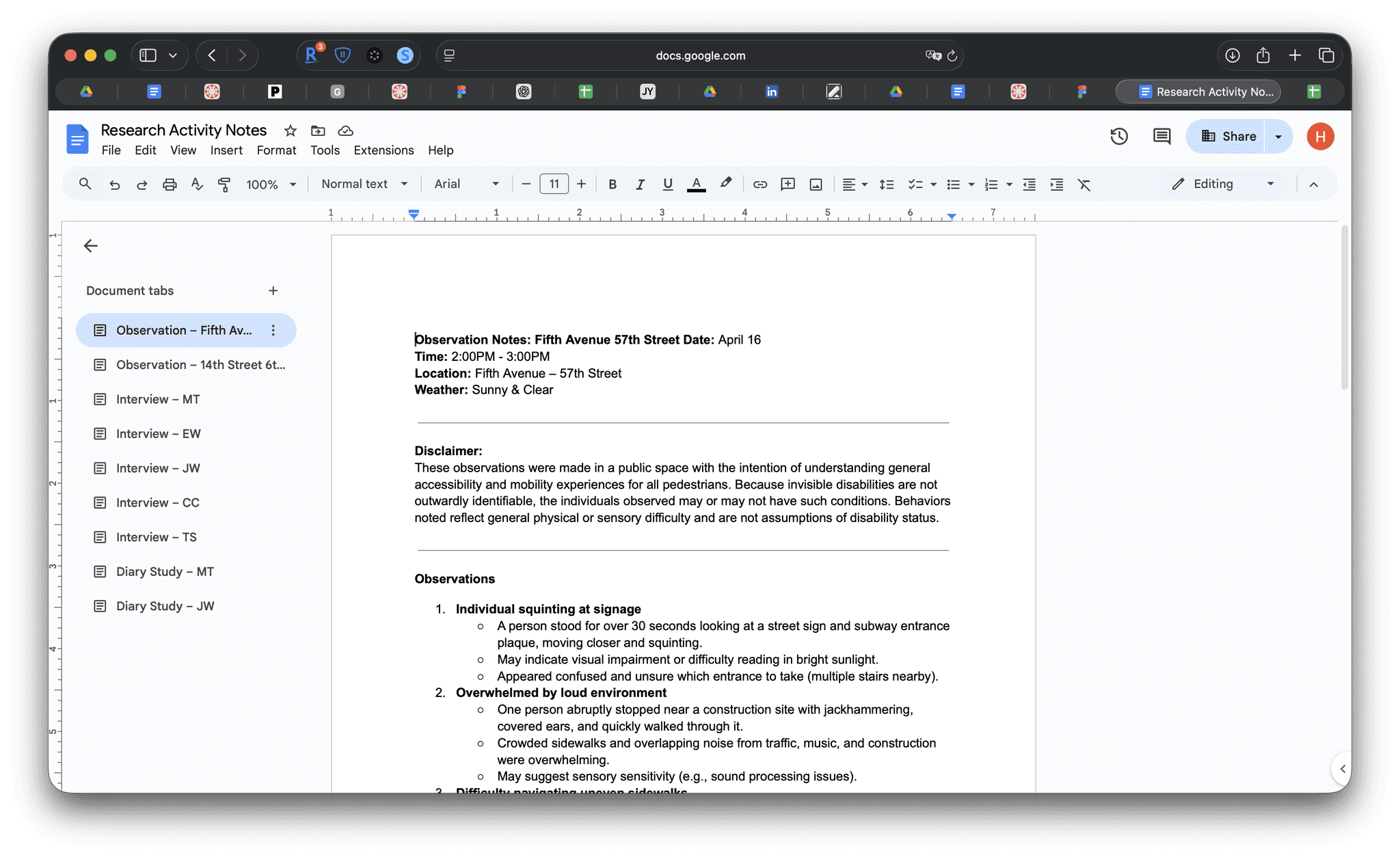The width and height of the screenshot is (1400, 857).
Task: Toggle underline formatting
Action: click(x=668, y=185)
